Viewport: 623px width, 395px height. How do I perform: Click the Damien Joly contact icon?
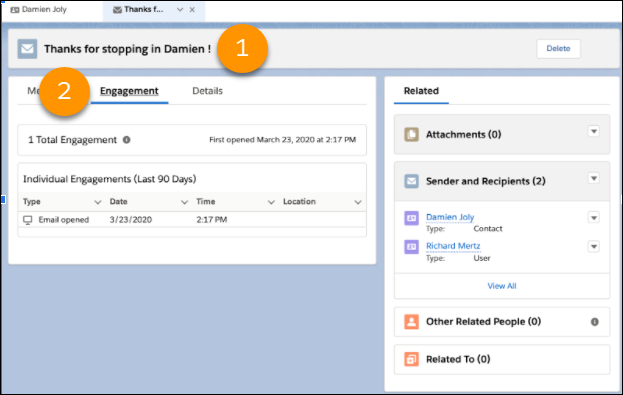click(x=411, y=218)
